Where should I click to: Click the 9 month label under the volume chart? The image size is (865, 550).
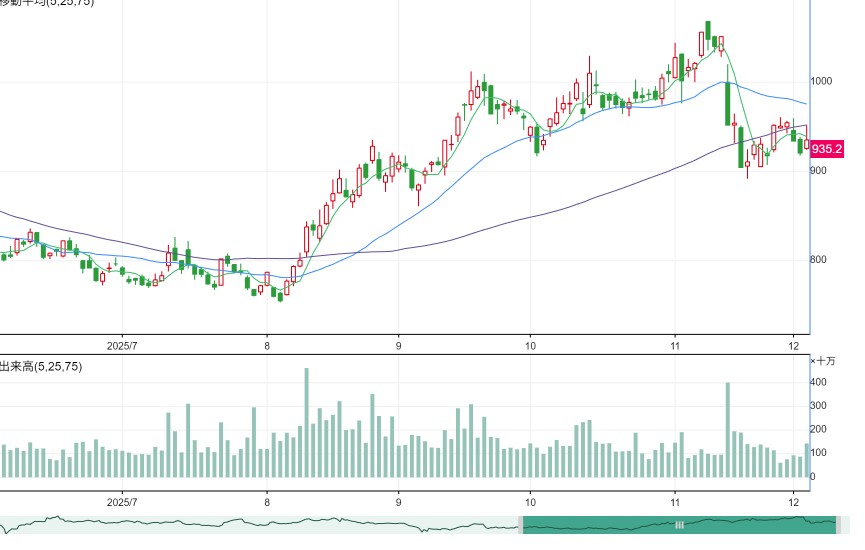pyautogui.click(x=398, y=503)
